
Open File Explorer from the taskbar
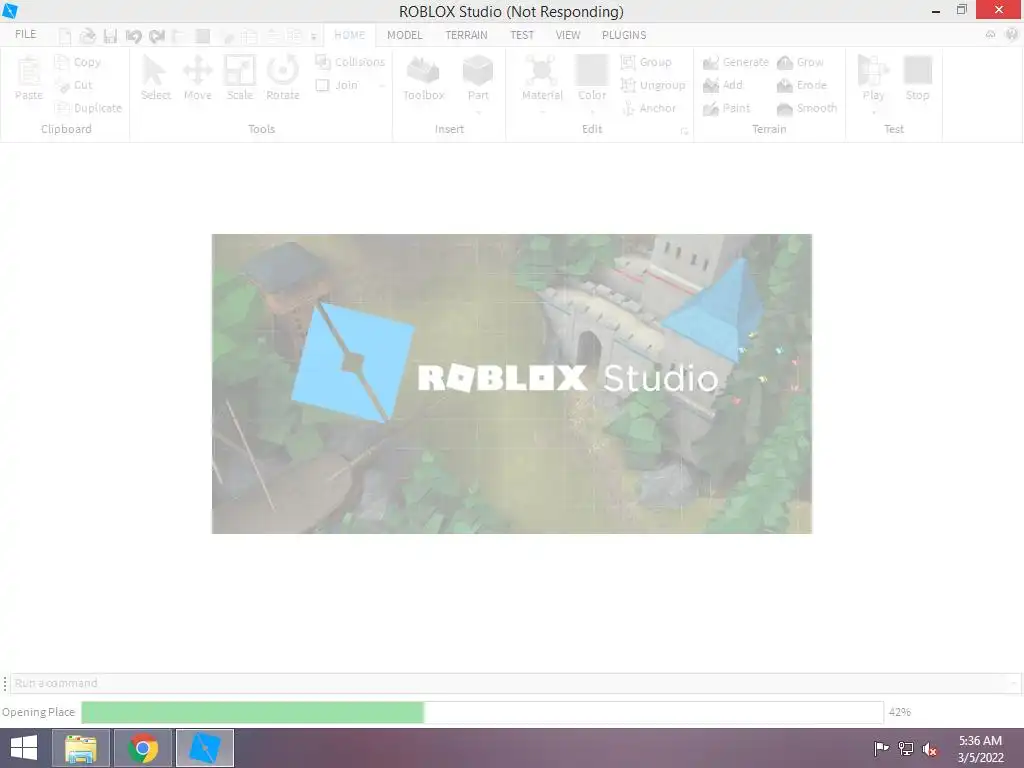80,748
